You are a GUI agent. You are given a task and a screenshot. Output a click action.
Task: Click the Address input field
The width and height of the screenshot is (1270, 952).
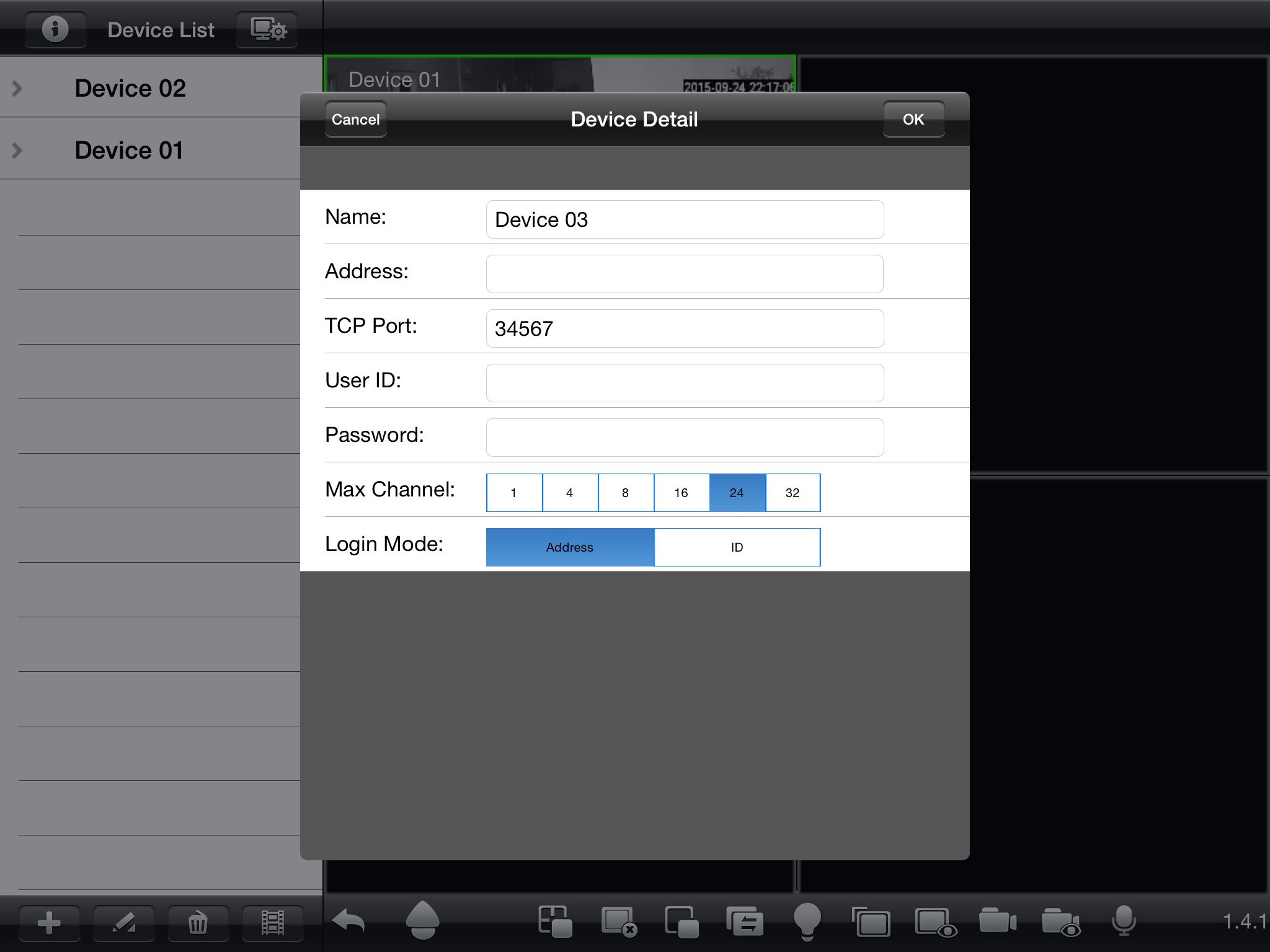tap(684, 274)
